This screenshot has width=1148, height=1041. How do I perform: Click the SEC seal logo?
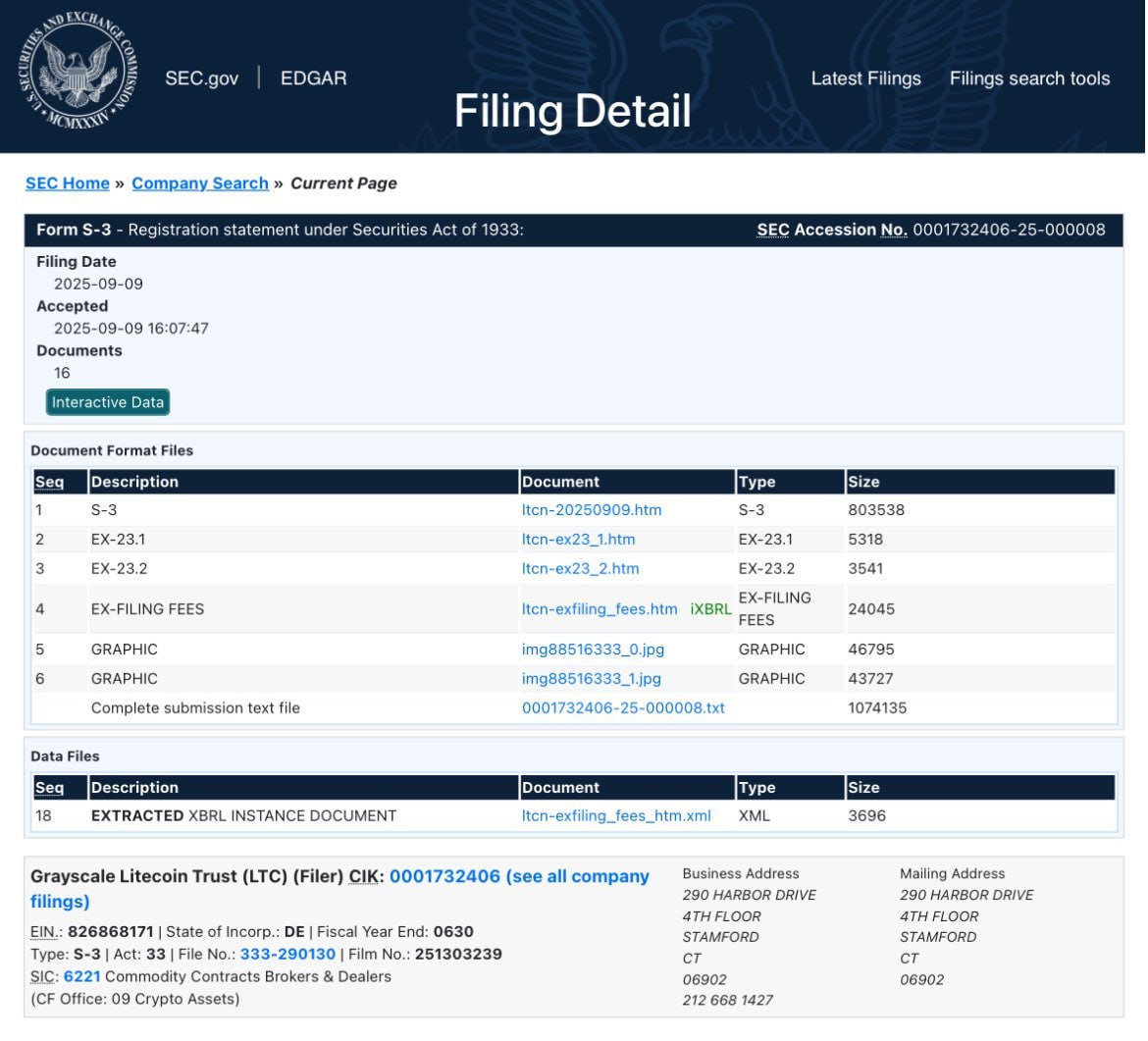78,71
